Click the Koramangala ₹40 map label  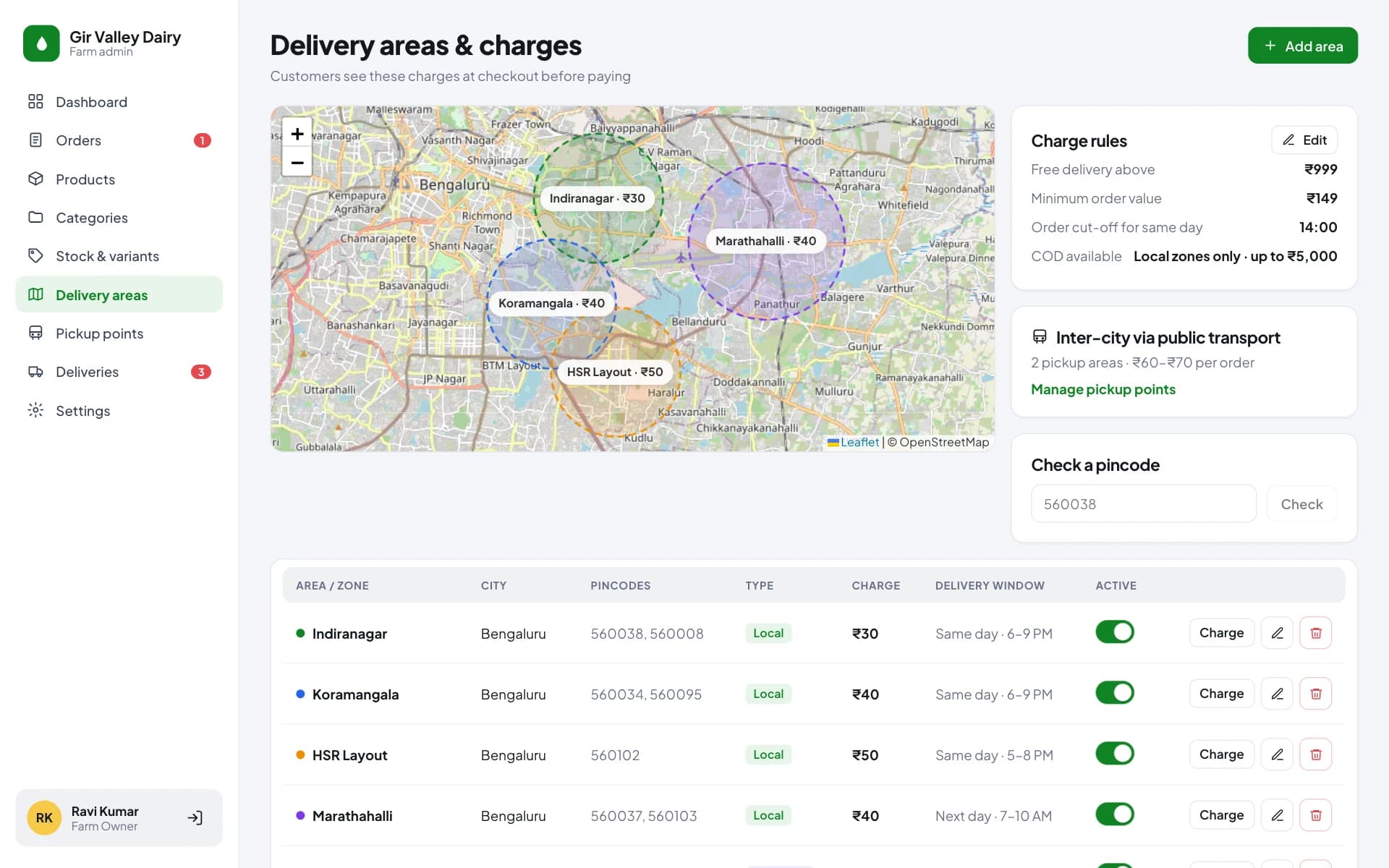[x=551, y=303]
